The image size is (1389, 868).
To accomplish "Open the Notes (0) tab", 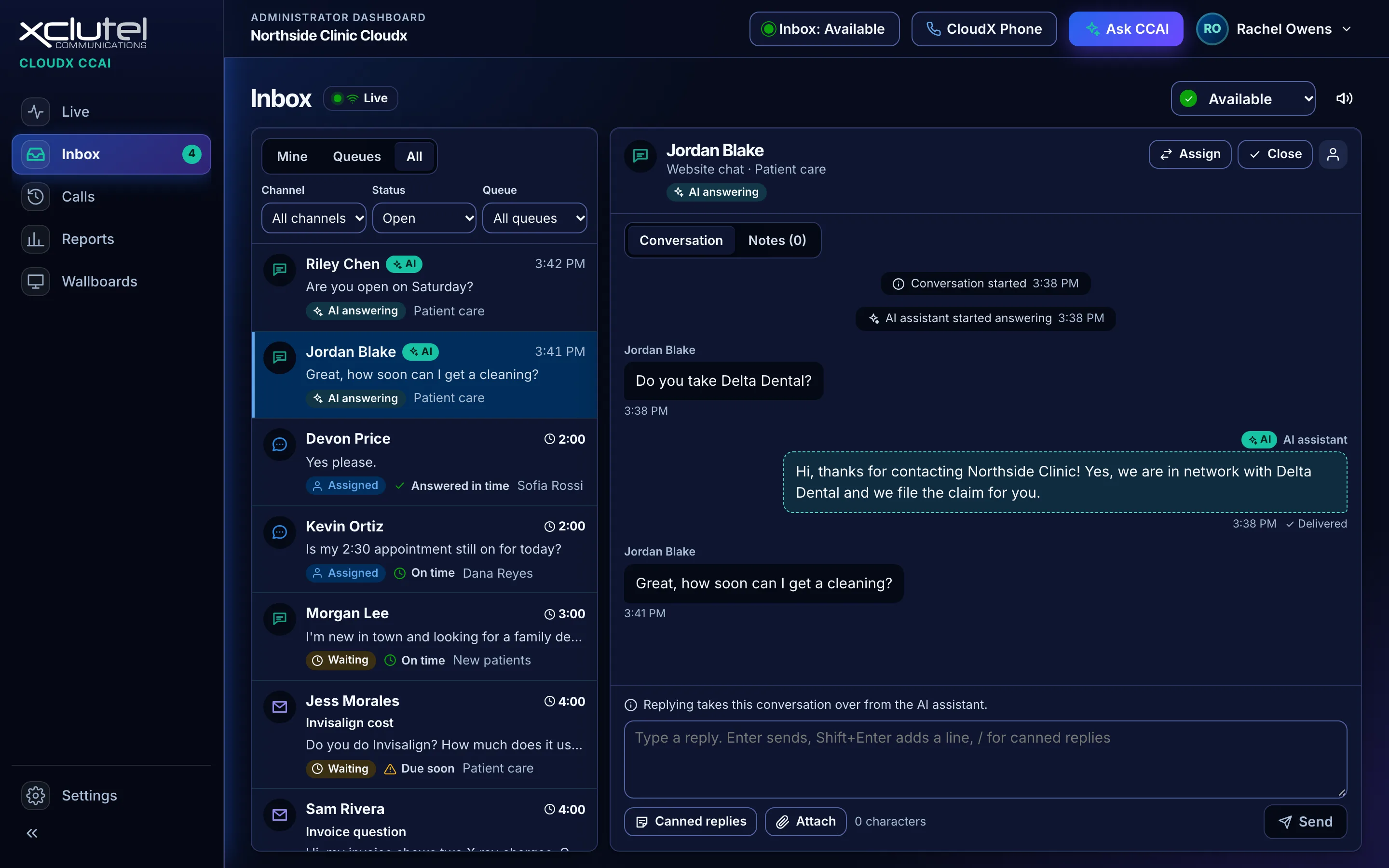I will click(x=777, y=240).
